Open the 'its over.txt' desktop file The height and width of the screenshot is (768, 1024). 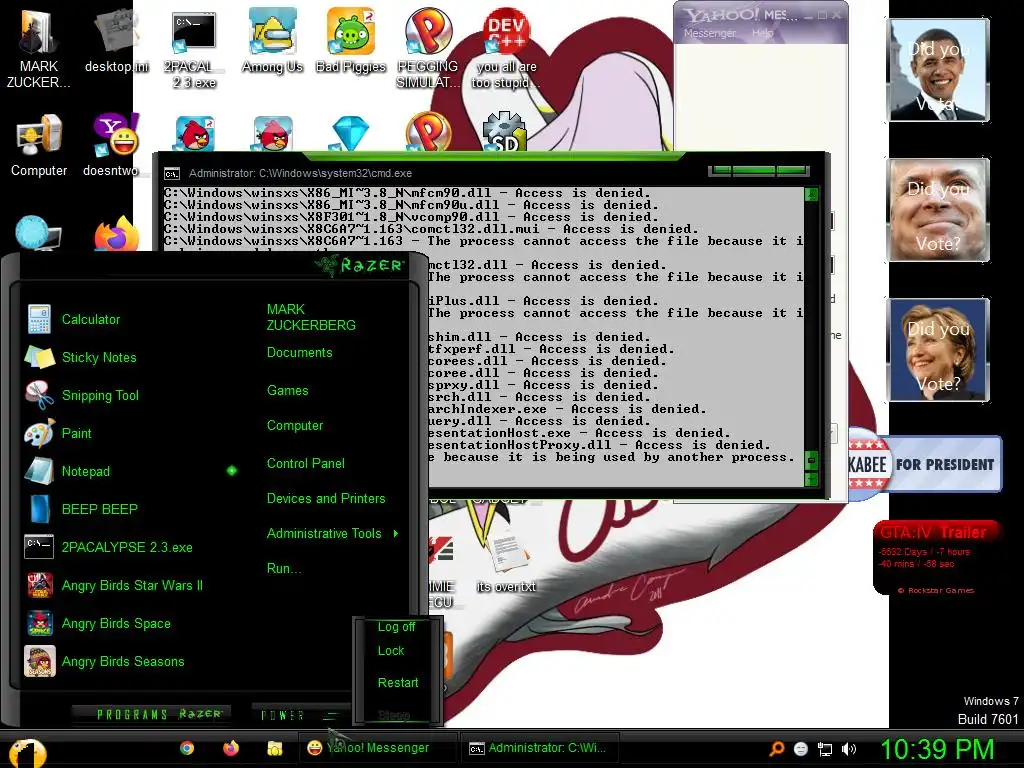[x=506, y=563]
